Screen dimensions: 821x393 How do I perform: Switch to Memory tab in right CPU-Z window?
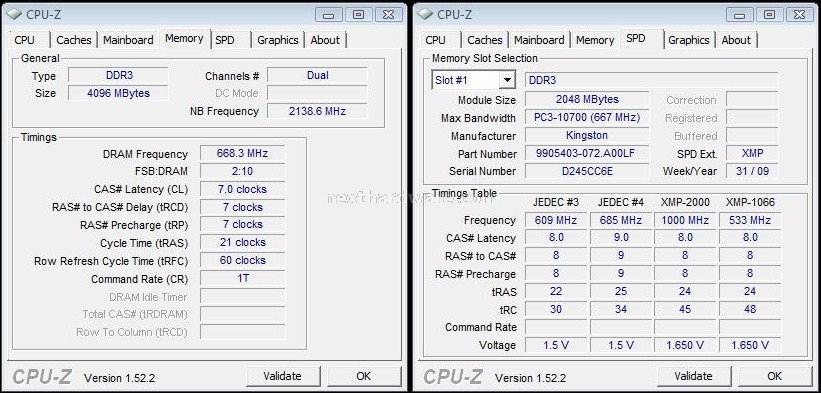[595, 40]
